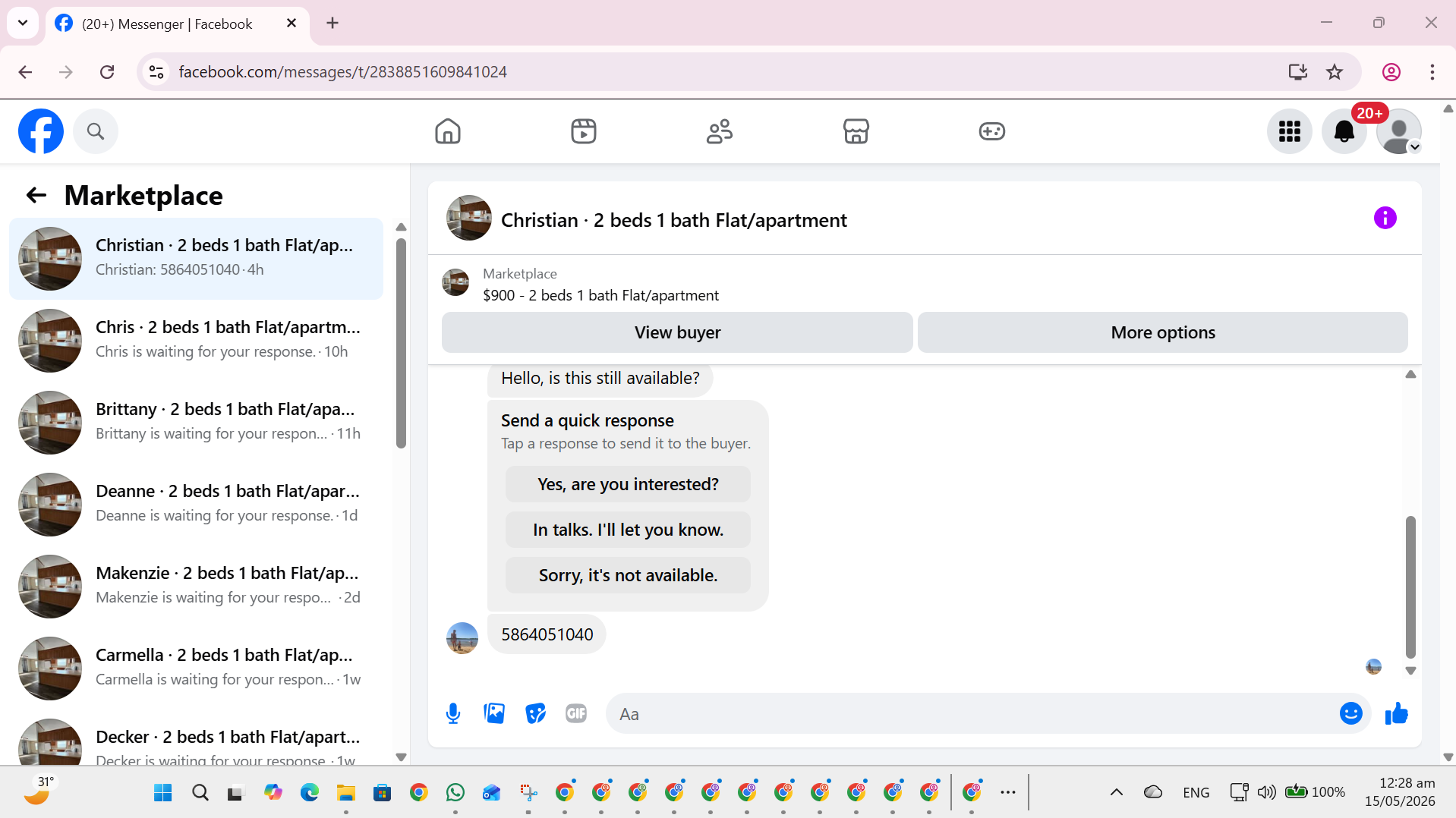Open the Marketplace storefront tab

(x=856, y=131)
